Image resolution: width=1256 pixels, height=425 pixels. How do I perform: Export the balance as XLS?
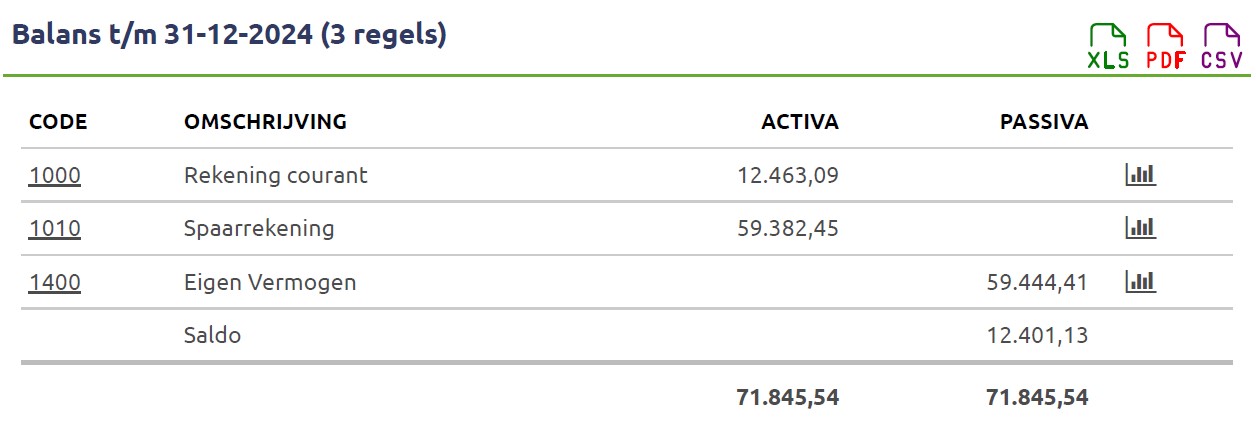pos(1108,47)
